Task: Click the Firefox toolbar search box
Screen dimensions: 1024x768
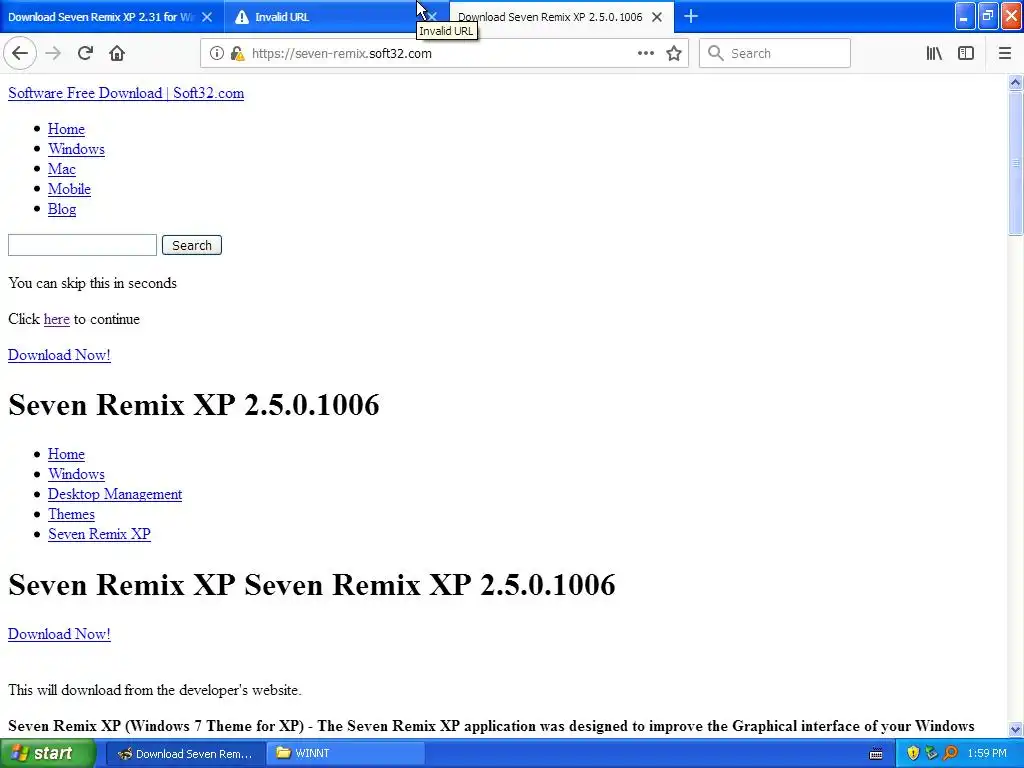Action: pos(775,54)
